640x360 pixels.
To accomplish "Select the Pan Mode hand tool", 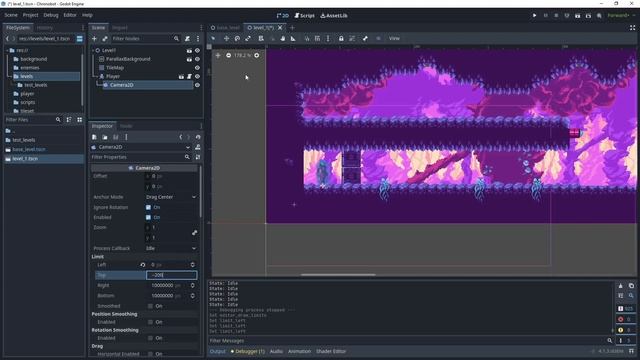I will pyautogui.click(x=282, y=38).
